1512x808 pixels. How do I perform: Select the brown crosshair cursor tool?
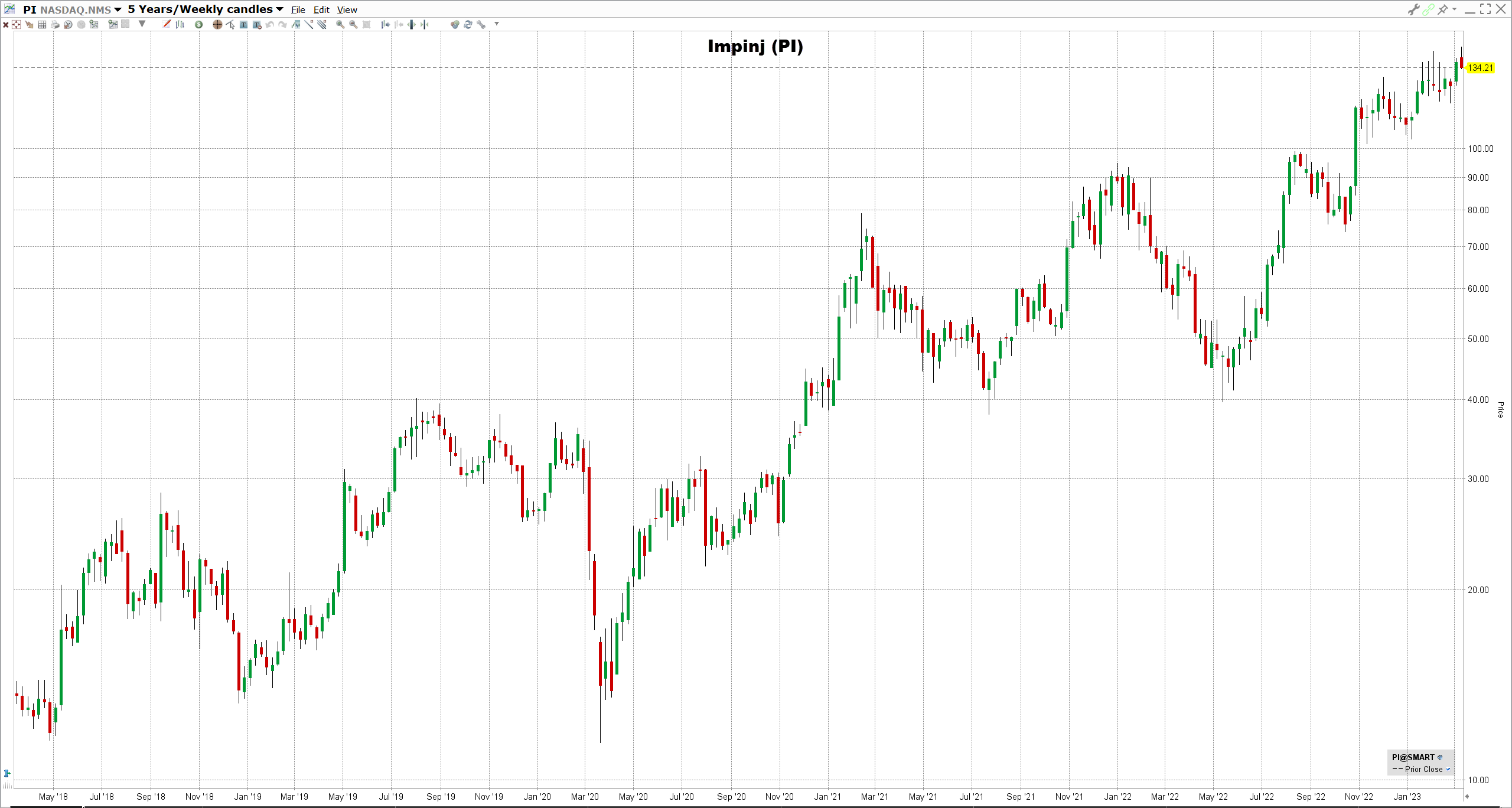tap(217, 24)
